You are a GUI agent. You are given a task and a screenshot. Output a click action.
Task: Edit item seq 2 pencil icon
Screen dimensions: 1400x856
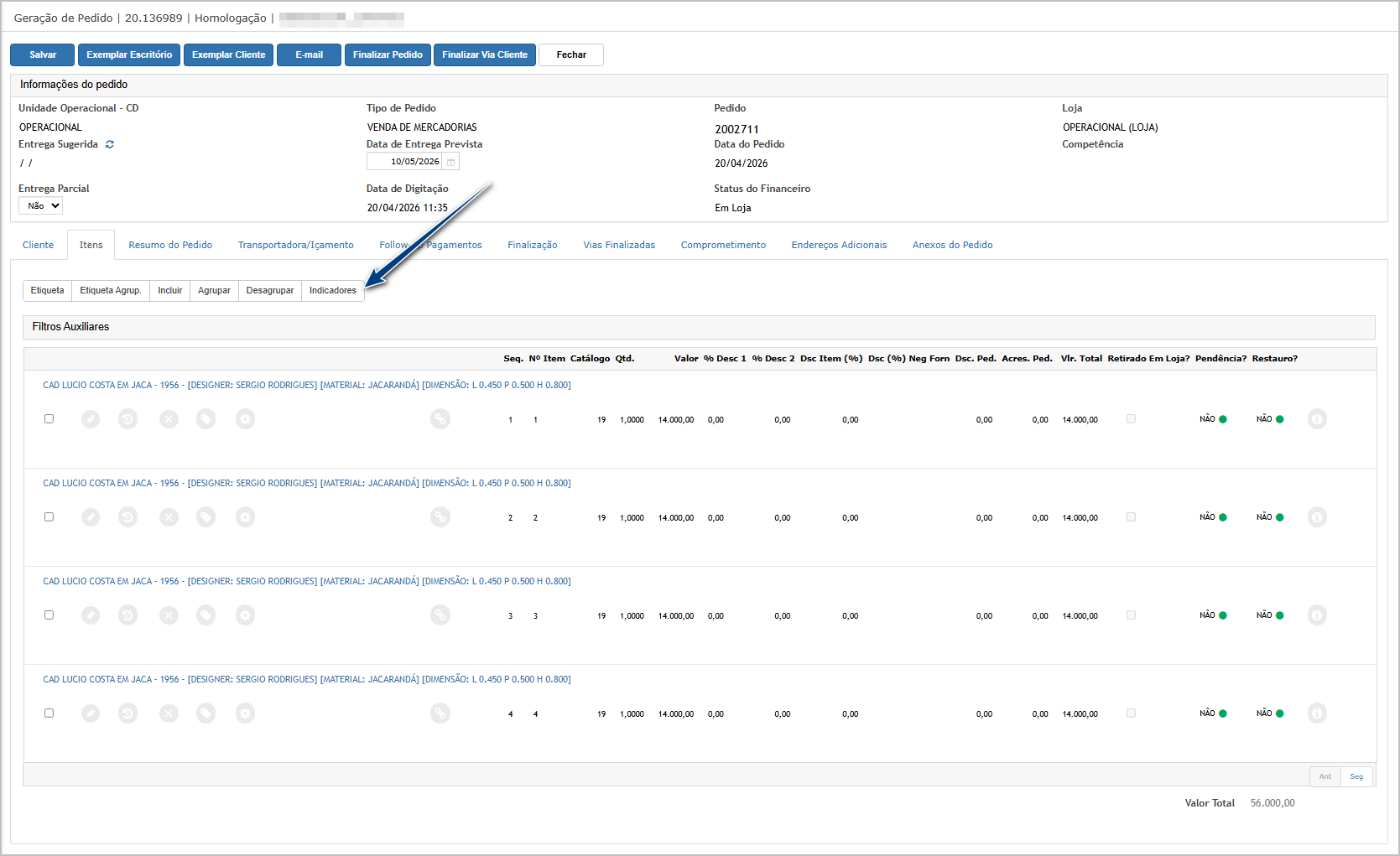click(91, 517)
